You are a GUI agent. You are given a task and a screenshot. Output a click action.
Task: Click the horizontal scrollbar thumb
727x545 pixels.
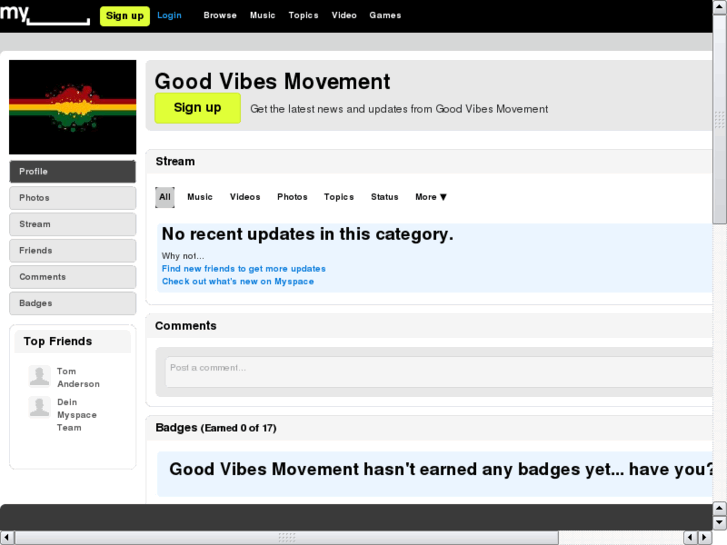point(287,538)
